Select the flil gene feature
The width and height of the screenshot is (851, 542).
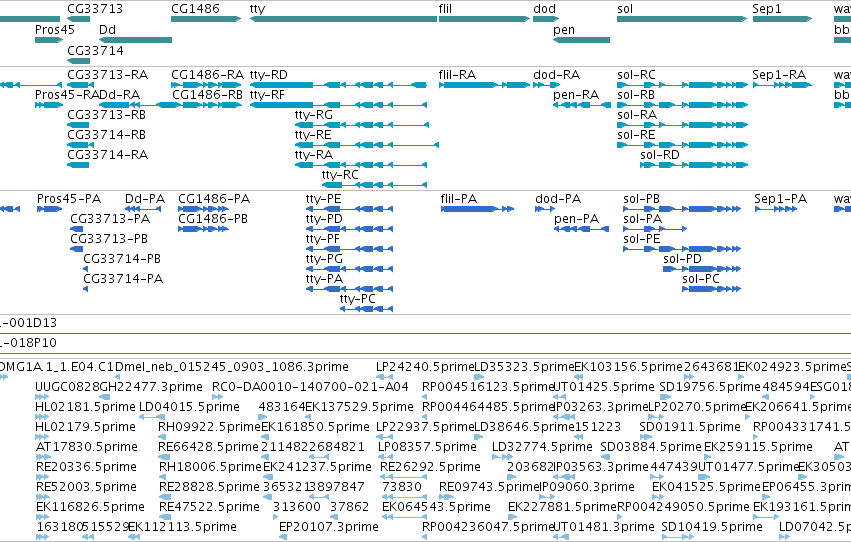pos(484,19)
